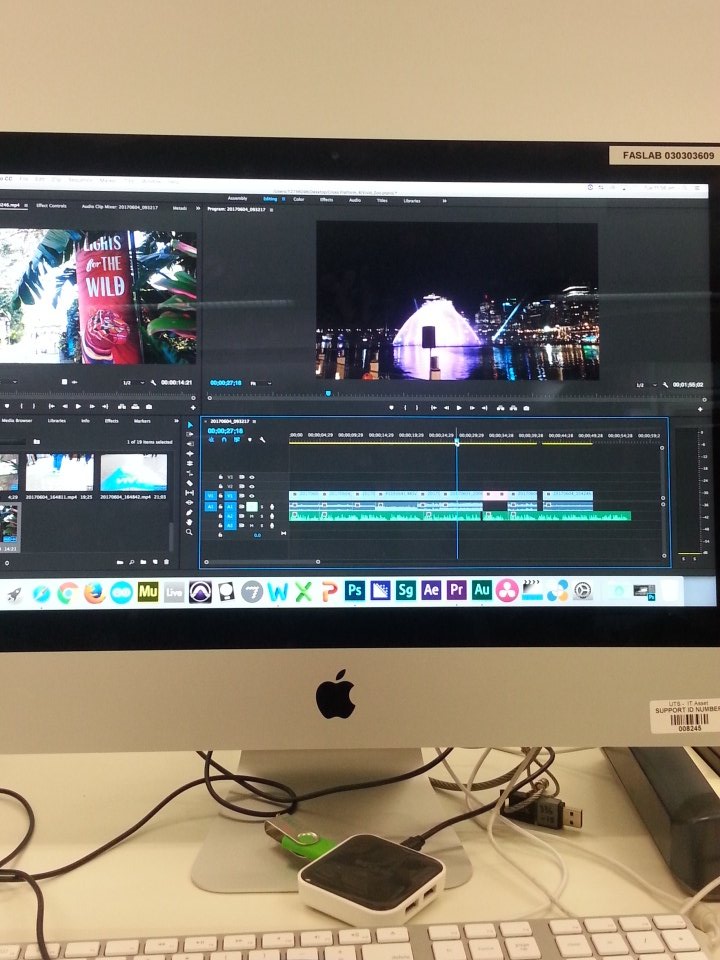
Task: Toggle V1 track output eye icon
Action: pyautogui.click(x=252, y=496)
